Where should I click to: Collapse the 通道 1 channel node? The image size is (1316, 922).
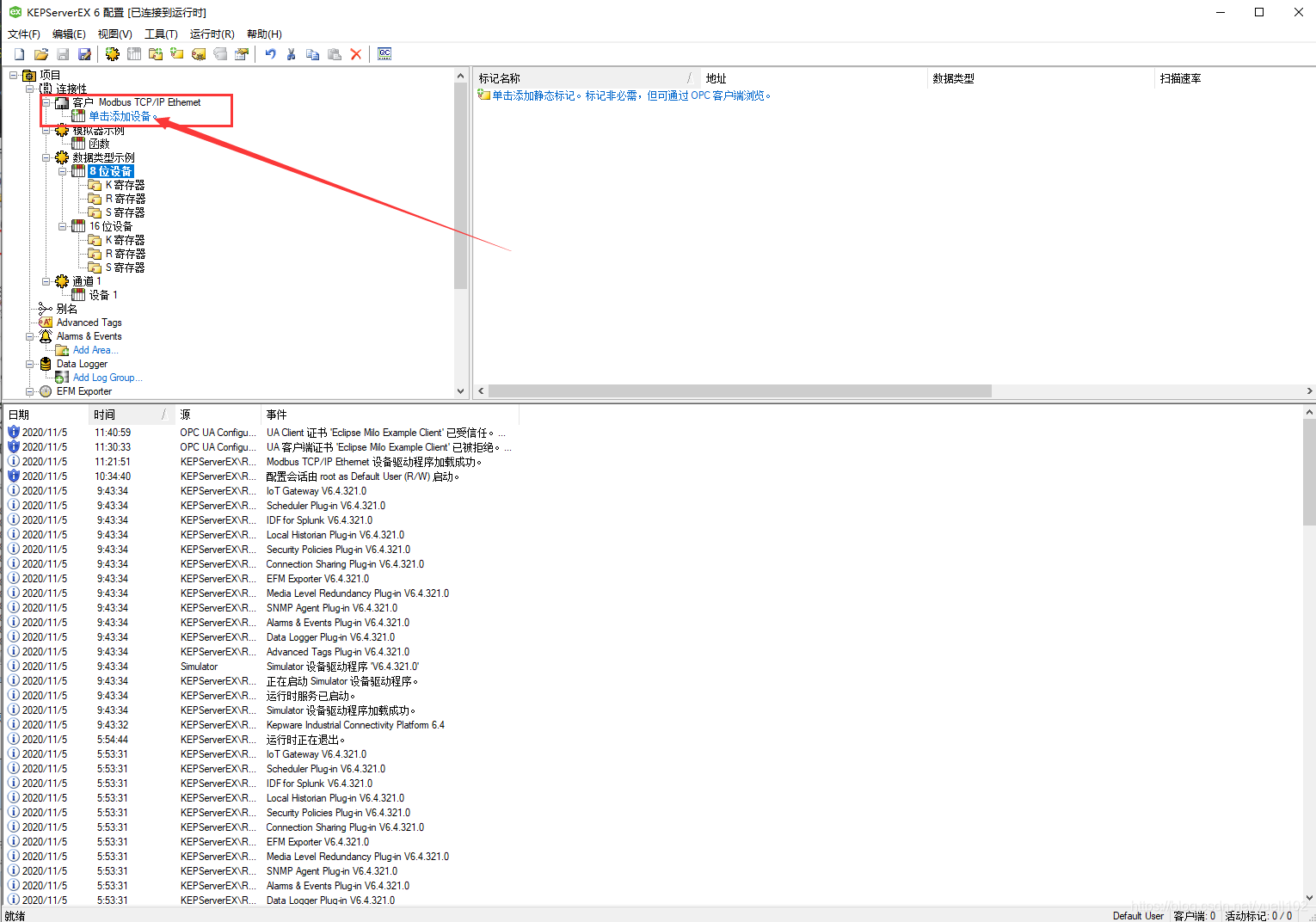click(46, 281)
